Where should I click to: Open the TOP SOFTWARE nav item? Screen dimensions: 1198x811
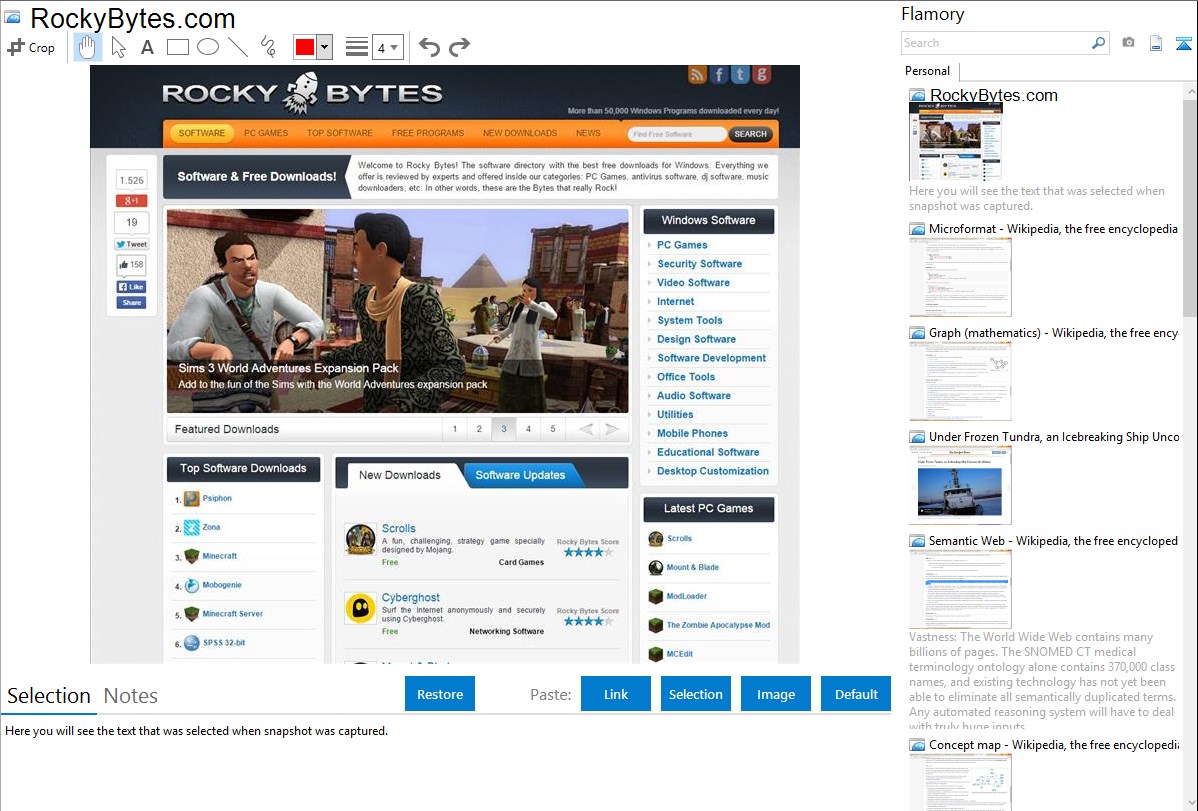coord(340,133)
